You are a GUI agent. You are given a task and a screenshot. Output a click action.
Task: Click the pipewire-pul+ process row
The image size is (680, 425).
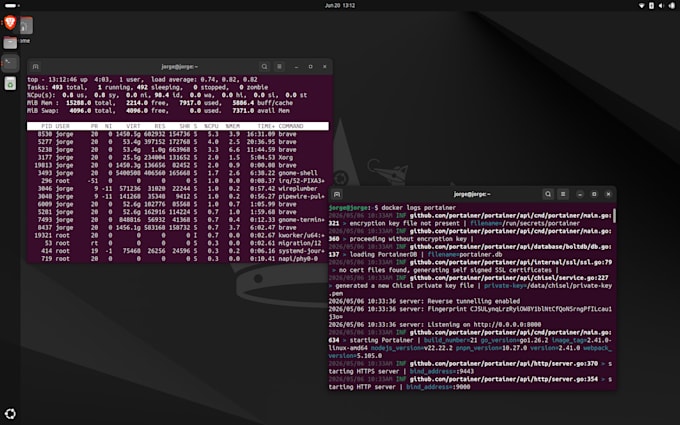pyautogui.click(x=178, y=196)
